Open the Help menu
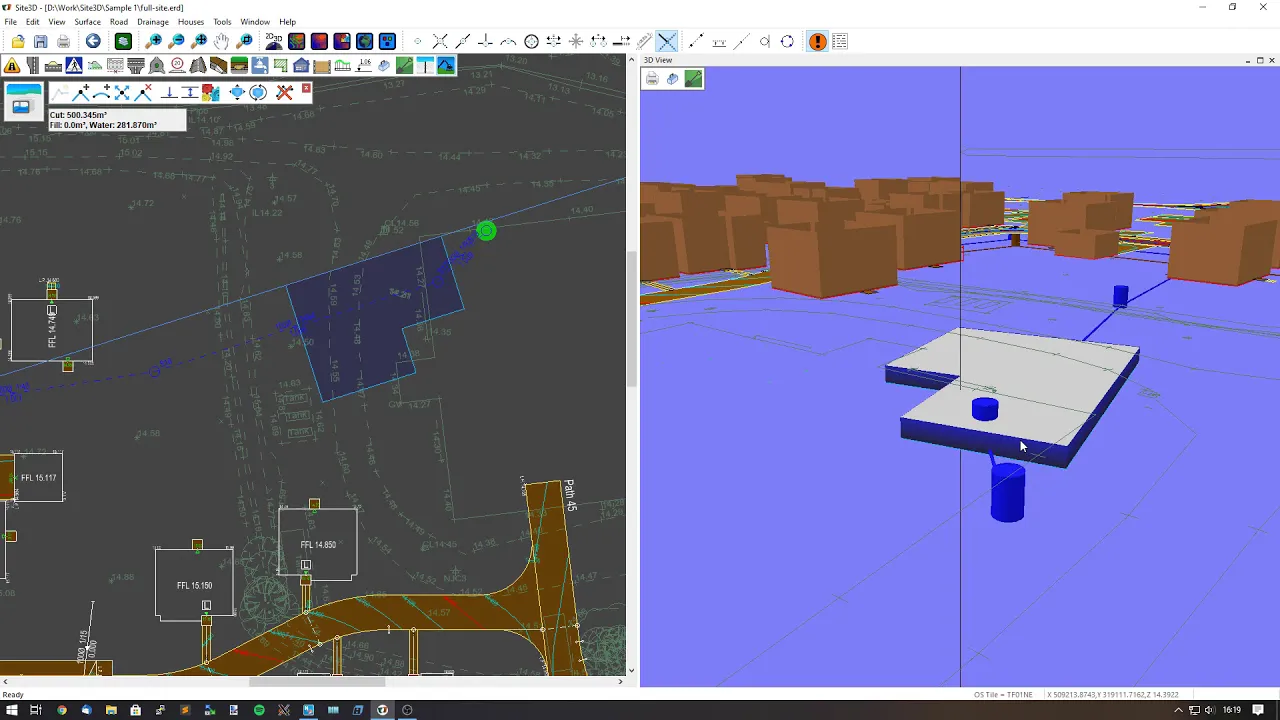1280x720 pixels. pos(288,22)
